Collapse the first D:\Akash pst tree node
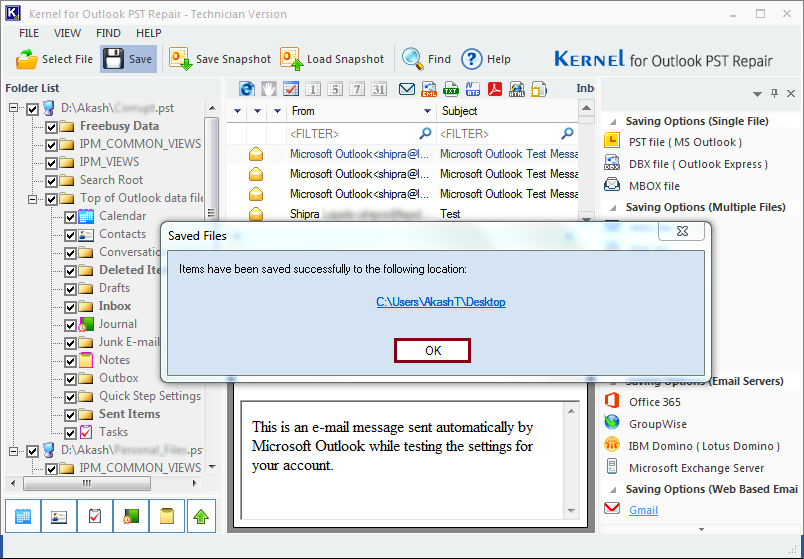The image size is (804, 559). coord(14,108)
